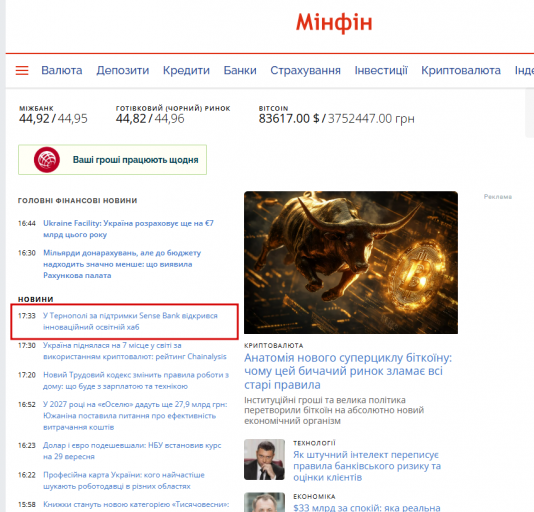534x512 pixels.
Task: Click the Інституційні гроші article summary text
Action: click(334, 410)
